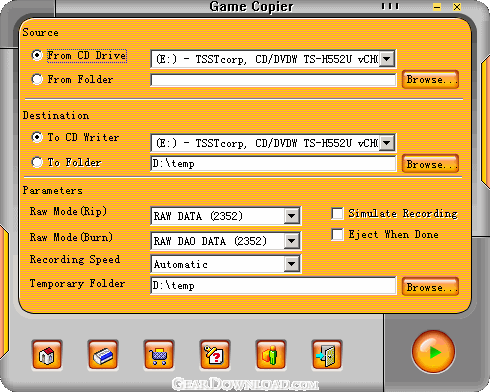Browse for the Temporary Folder

click(430, 287)
